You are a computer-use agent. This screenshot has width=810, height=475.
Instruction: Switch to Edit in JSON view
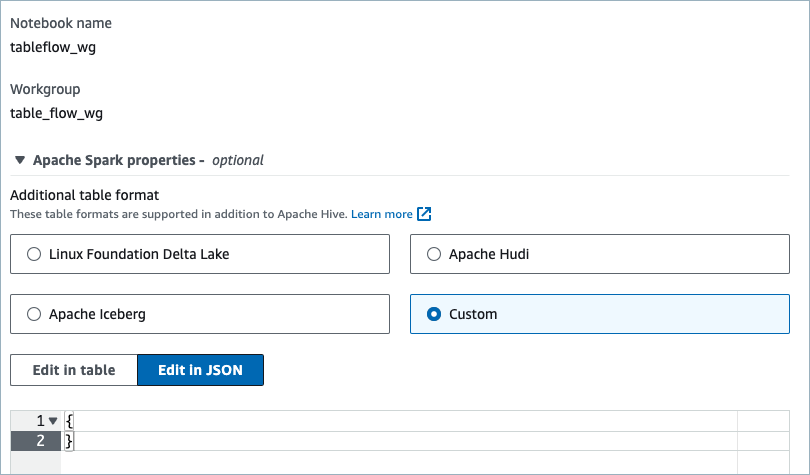click(200, 370)
